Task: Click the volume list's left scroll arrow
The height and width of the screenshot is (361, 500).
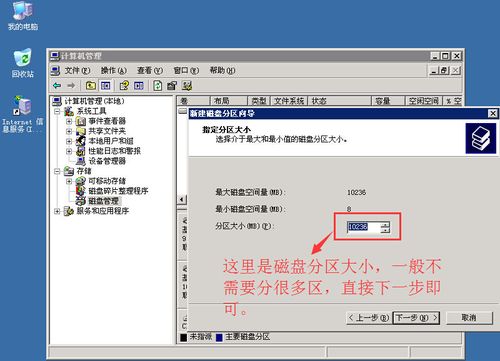Action: [x=182, y=199]
